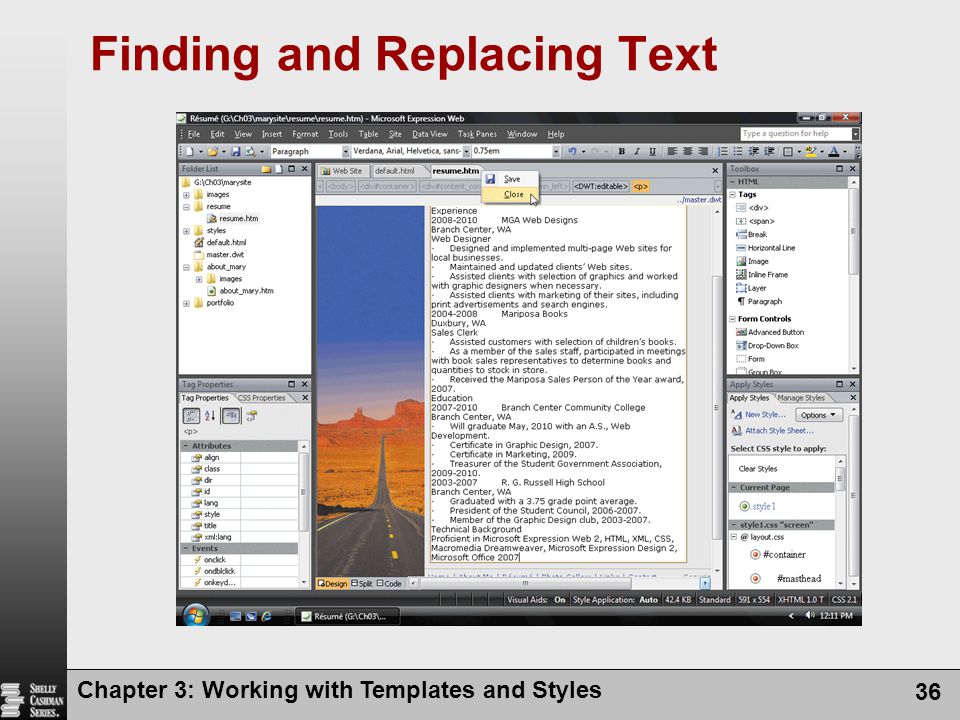Click the <DWT:editable> quick tag
This screenshot has height=720, width=960.
(601, 186)
